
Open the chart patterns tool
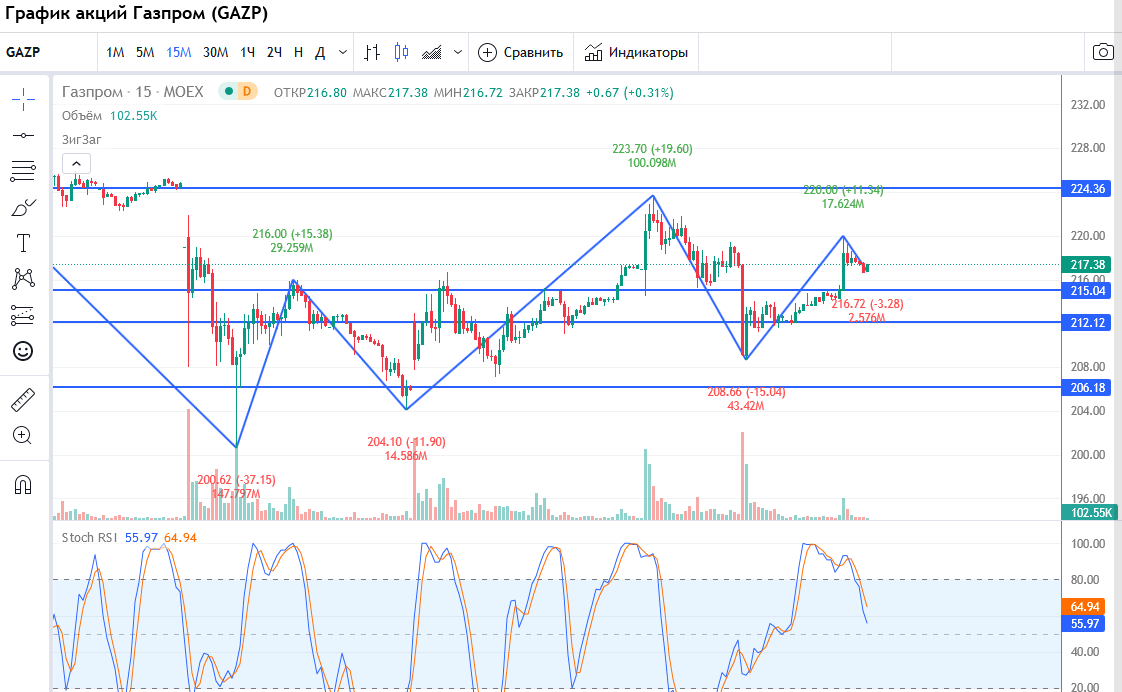point(23,278)
